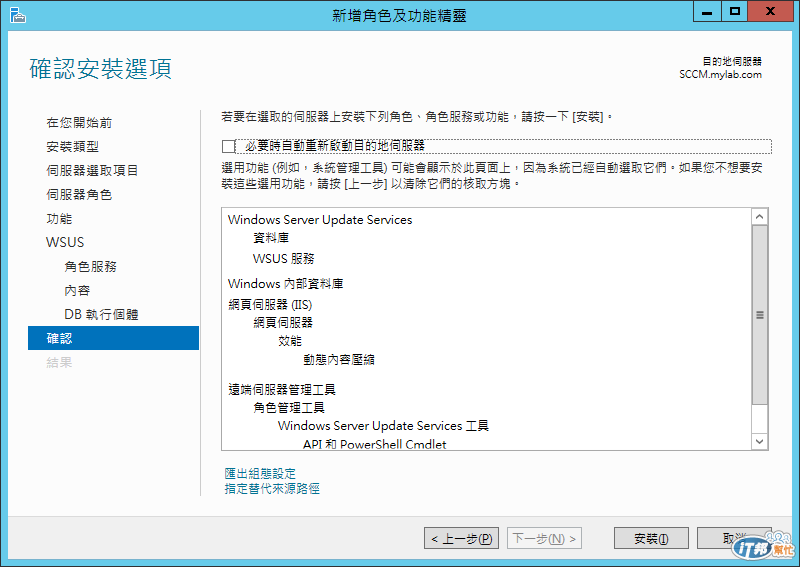Select the 資料庫 row in the list
Viewport: 800px width, 567px height.
[x=271, y=238]
